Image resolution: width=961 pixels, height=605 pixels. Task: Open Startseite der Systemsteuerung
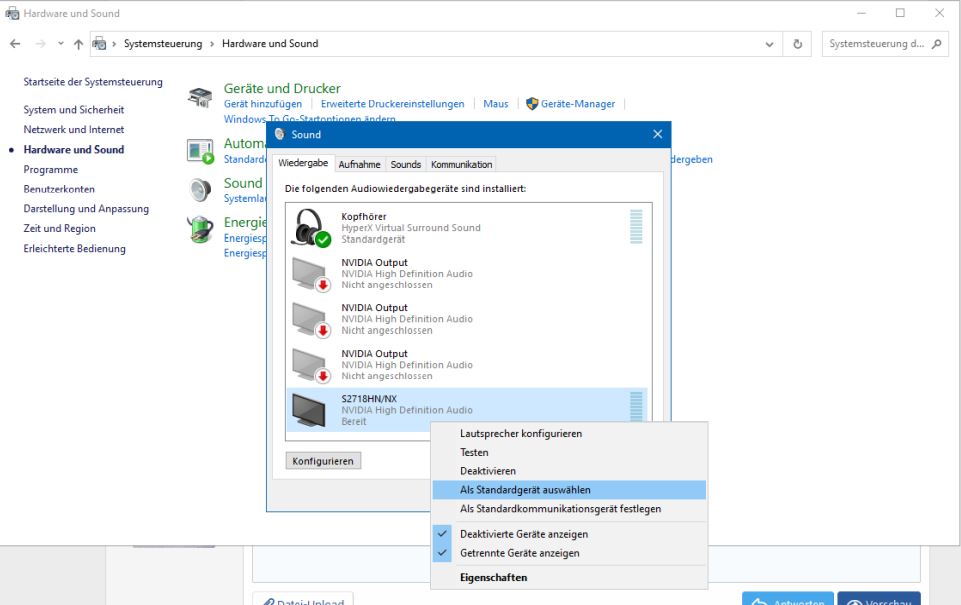click(x=93, y=82)
